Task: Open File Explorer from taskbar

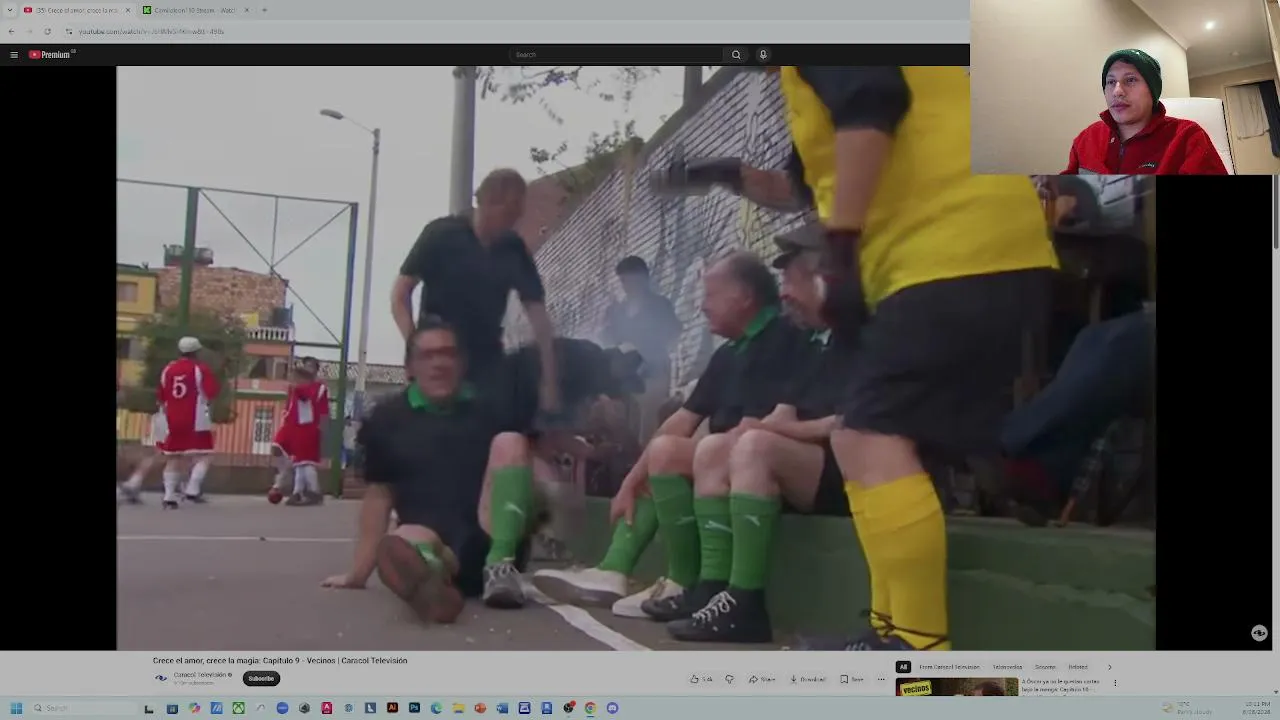Action: click(458, 708)
